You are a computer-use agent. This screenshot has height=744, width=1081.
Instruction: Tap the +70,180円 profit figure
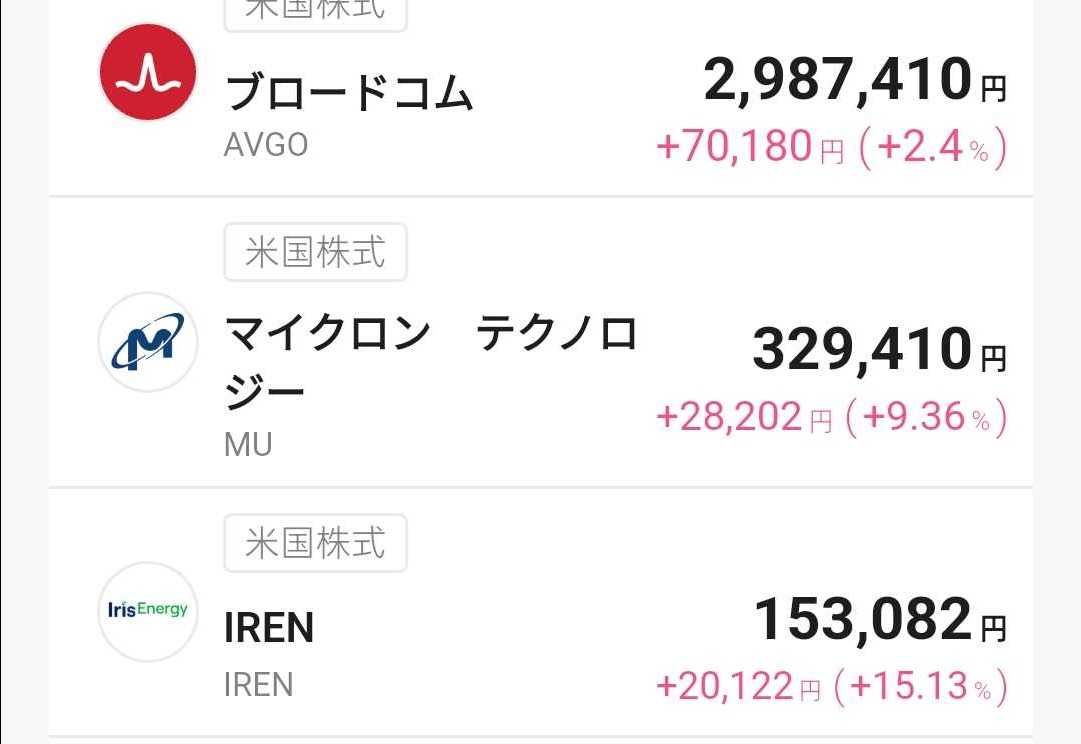pyautogui.click(x=750, y=148)
